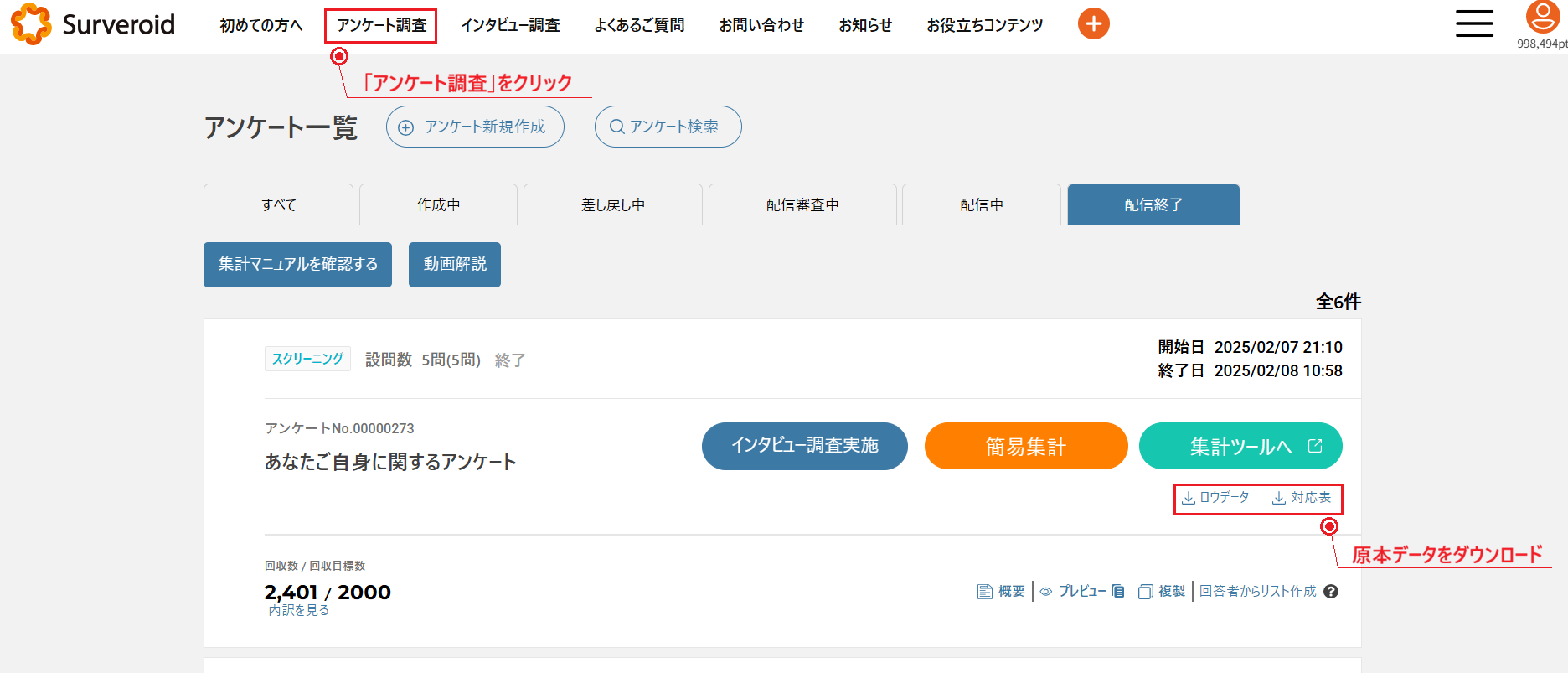The height and width of the screenshot is (673, 1568).
Task: Click the アンケート新規作成 button
Action: tap(475, 127)
